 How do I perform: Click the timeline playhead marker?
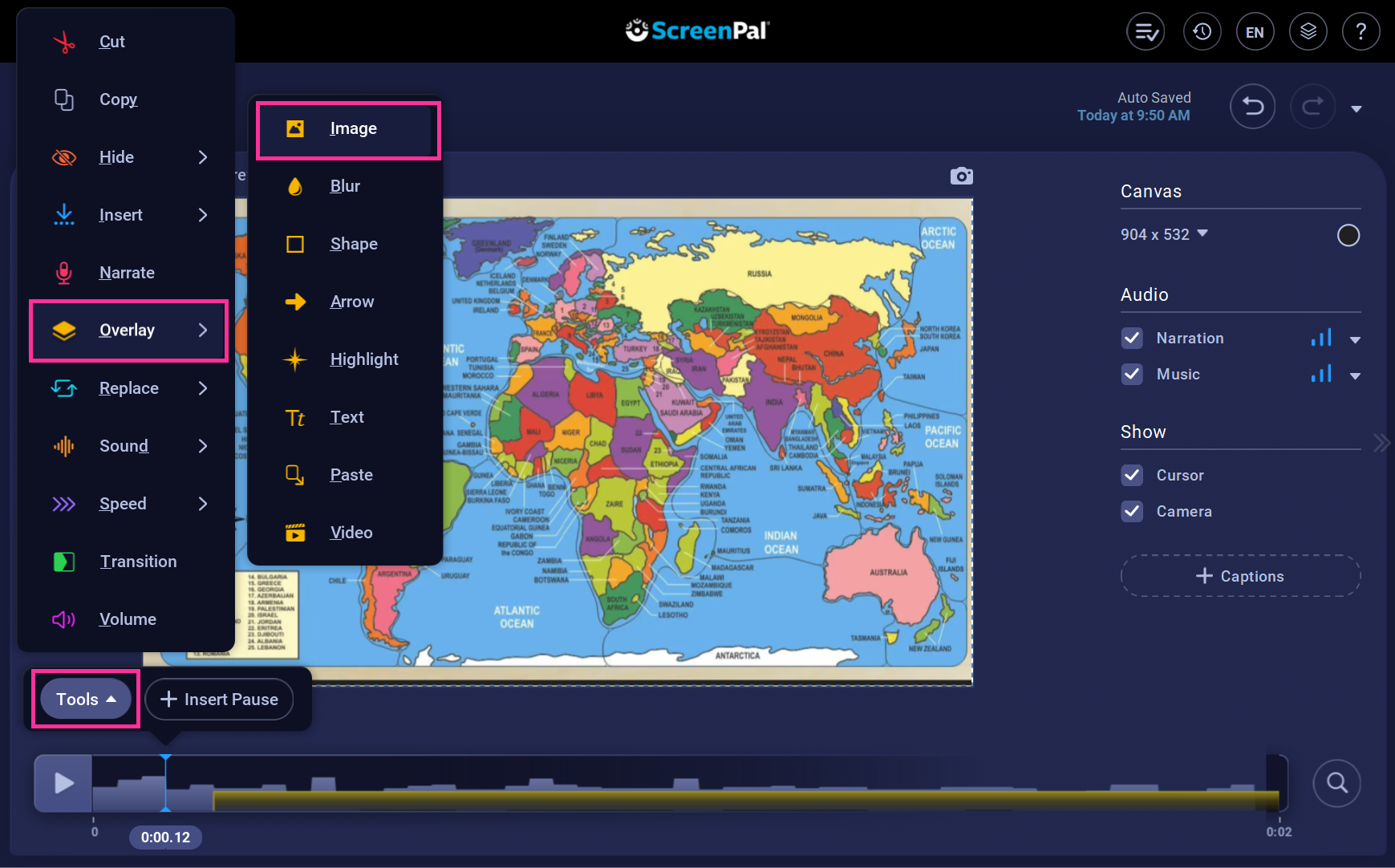[165, 782]
